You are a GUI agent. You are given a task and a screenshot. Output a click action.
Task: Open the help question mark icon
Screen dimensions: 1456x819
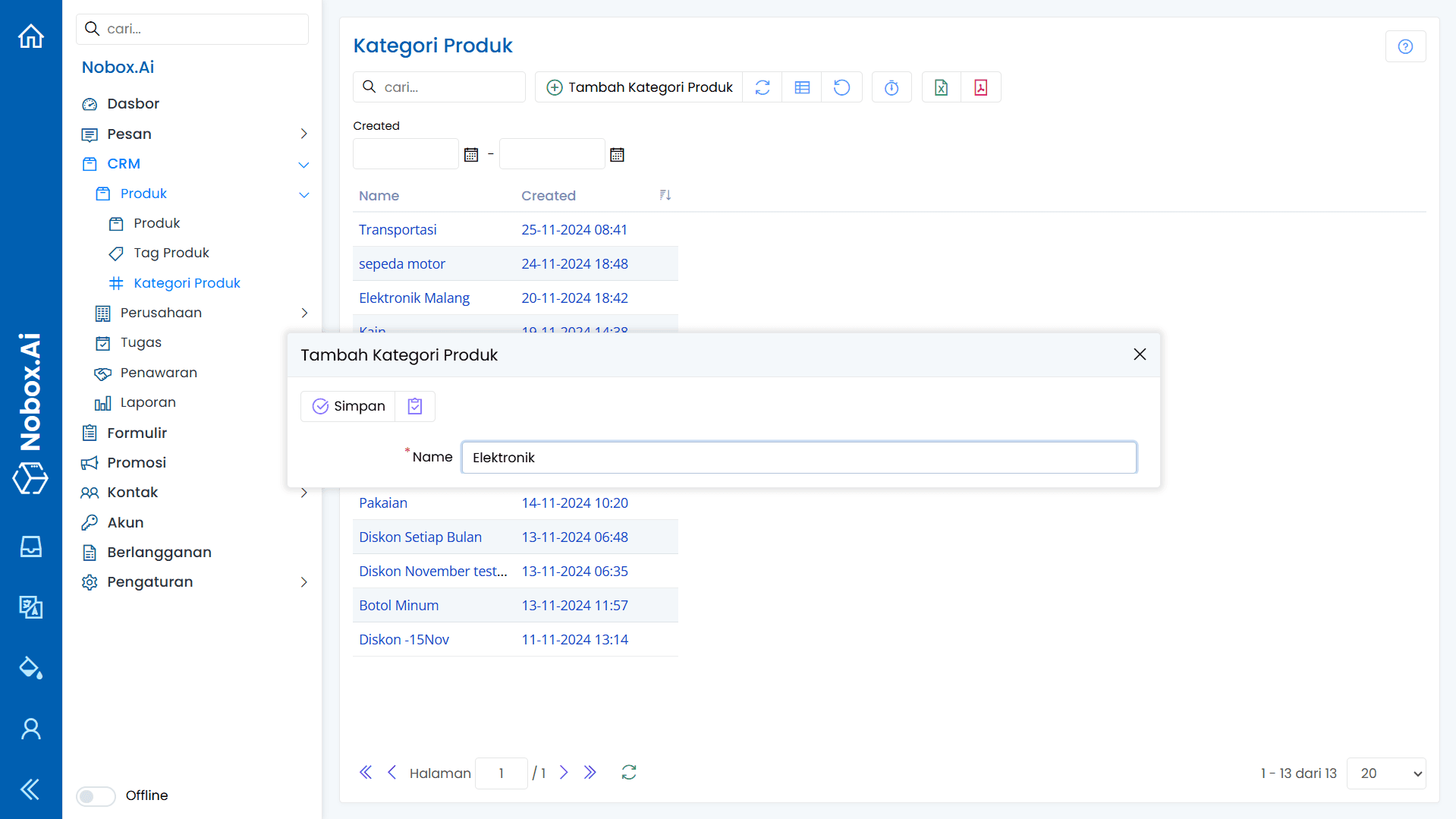coord(1405,46)
